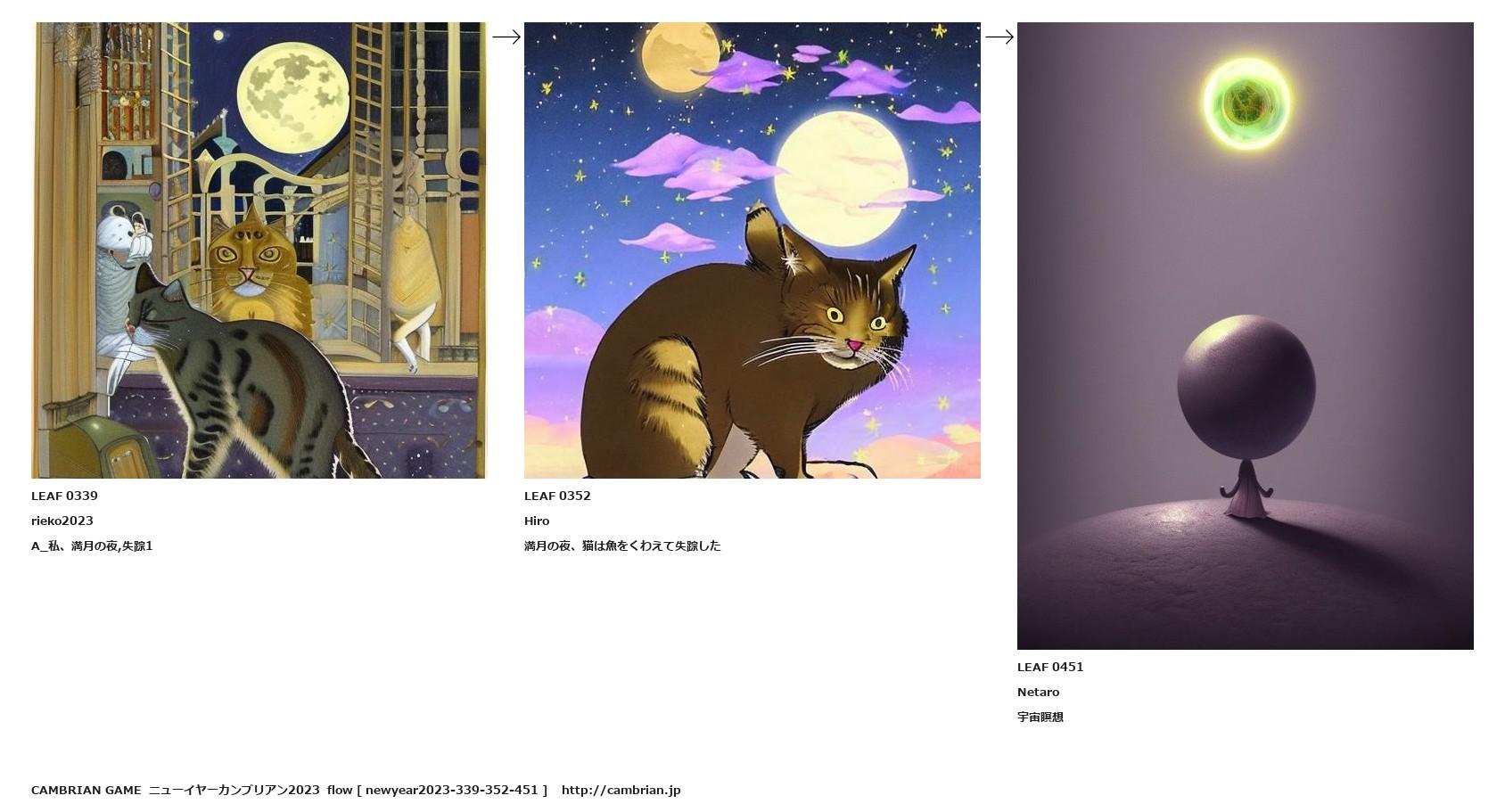Click the glowing green orb in LEAF 0451
Image resolution: width=1505 pixels, height=812 pixels.
[x=1246, y=102]
